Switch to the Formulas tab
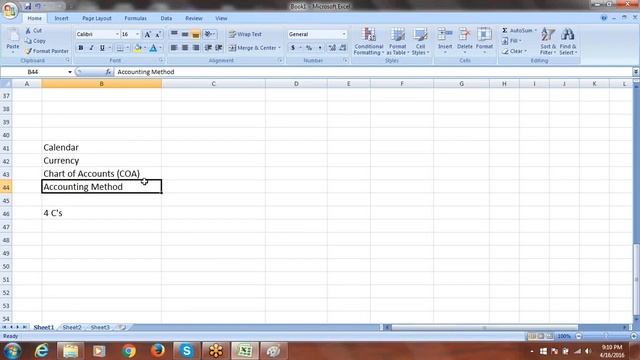Screen dimensions: 640x360 point(136,18)
